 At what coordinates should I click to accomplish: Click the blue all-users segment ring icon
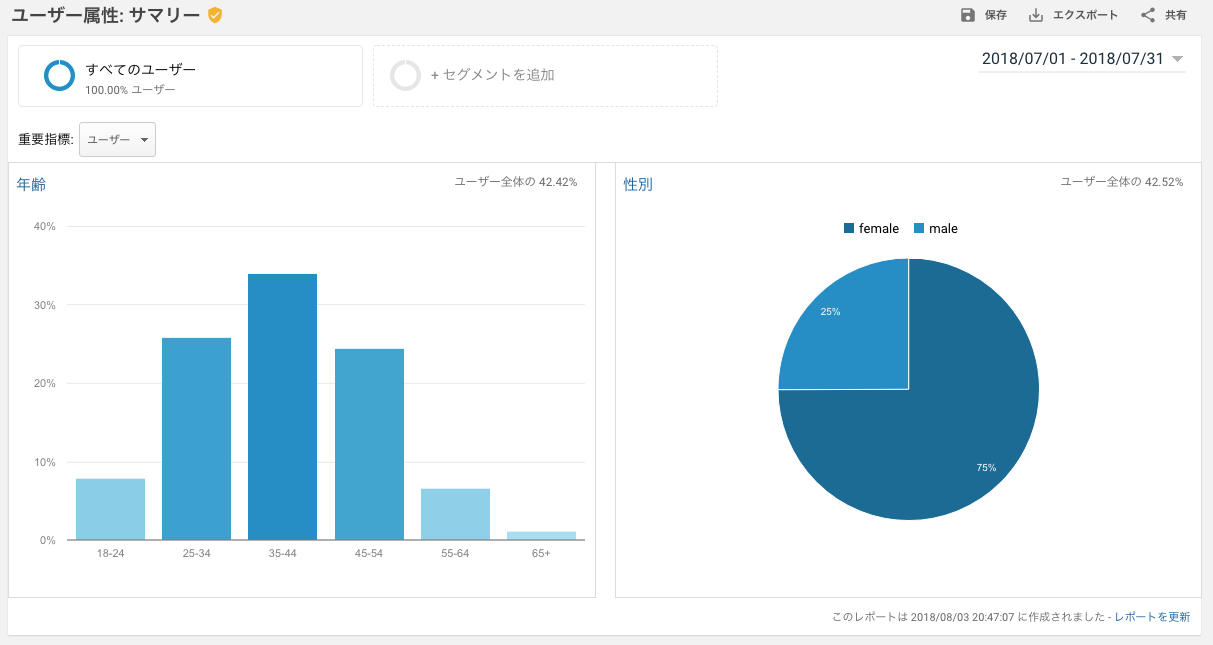[59, 76]
